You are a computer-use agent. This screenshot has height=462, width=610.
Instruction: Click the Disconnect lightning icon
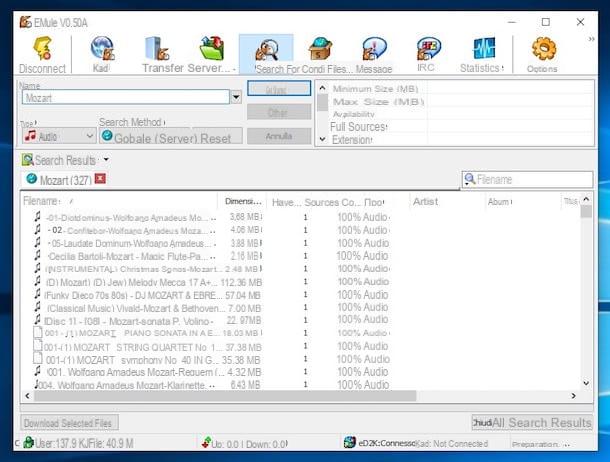(42, 48)
